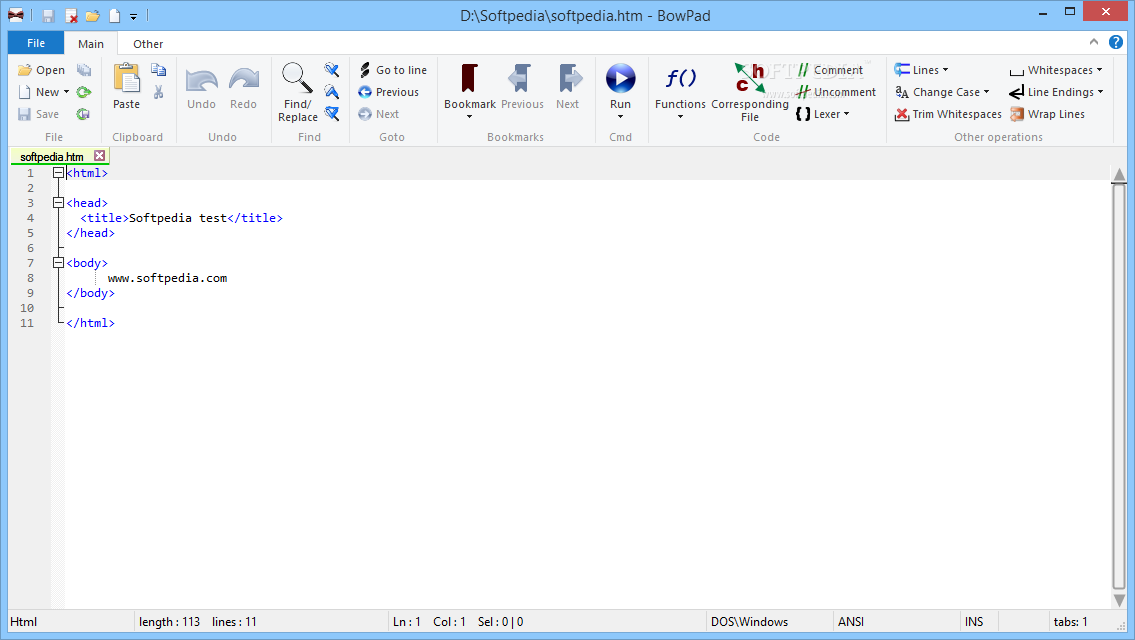Click the Uncomment code button
Viewport: 1135px width, 640px height.
point(836,92)
